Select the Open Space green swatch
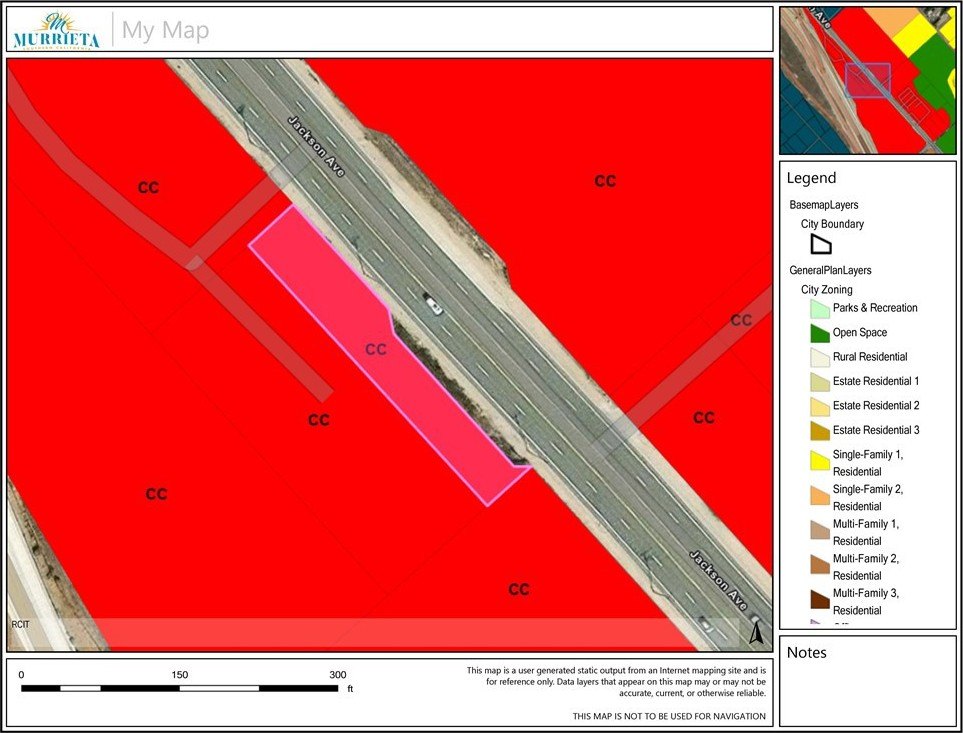Screen dimensions: 963x733 (820, 333)
